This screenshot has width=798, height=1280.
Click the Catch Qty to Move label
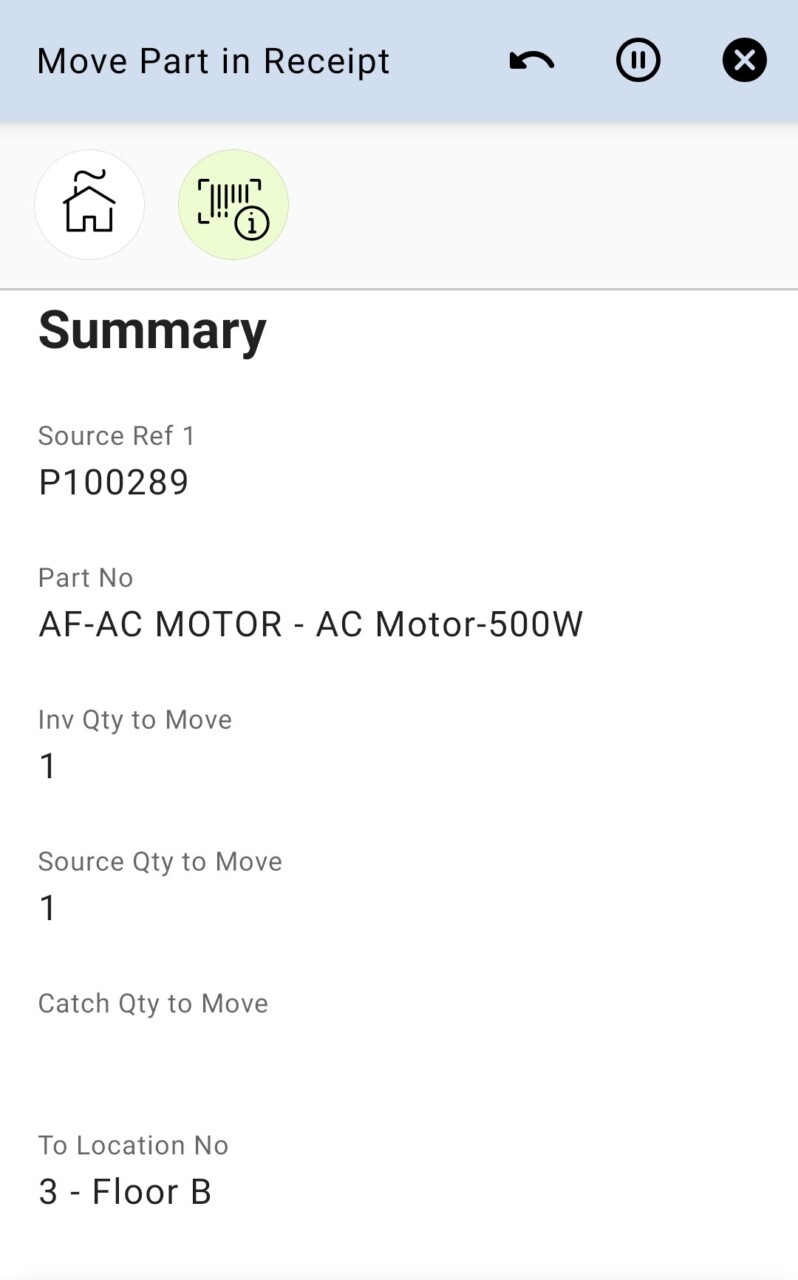153,1004
